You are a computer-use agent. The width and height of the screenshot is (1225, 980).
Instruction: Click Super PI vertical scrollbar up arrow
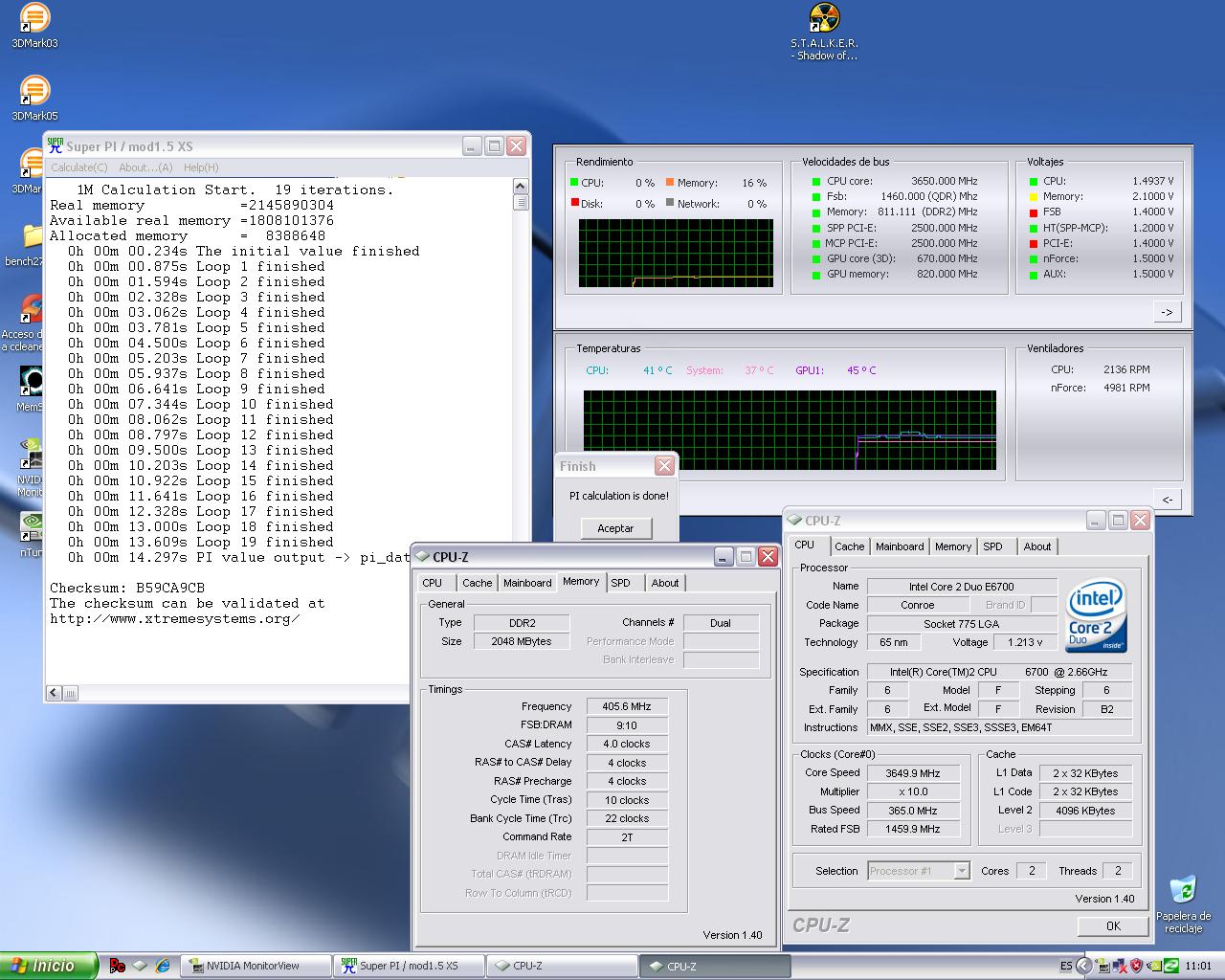tap(521, 187)
